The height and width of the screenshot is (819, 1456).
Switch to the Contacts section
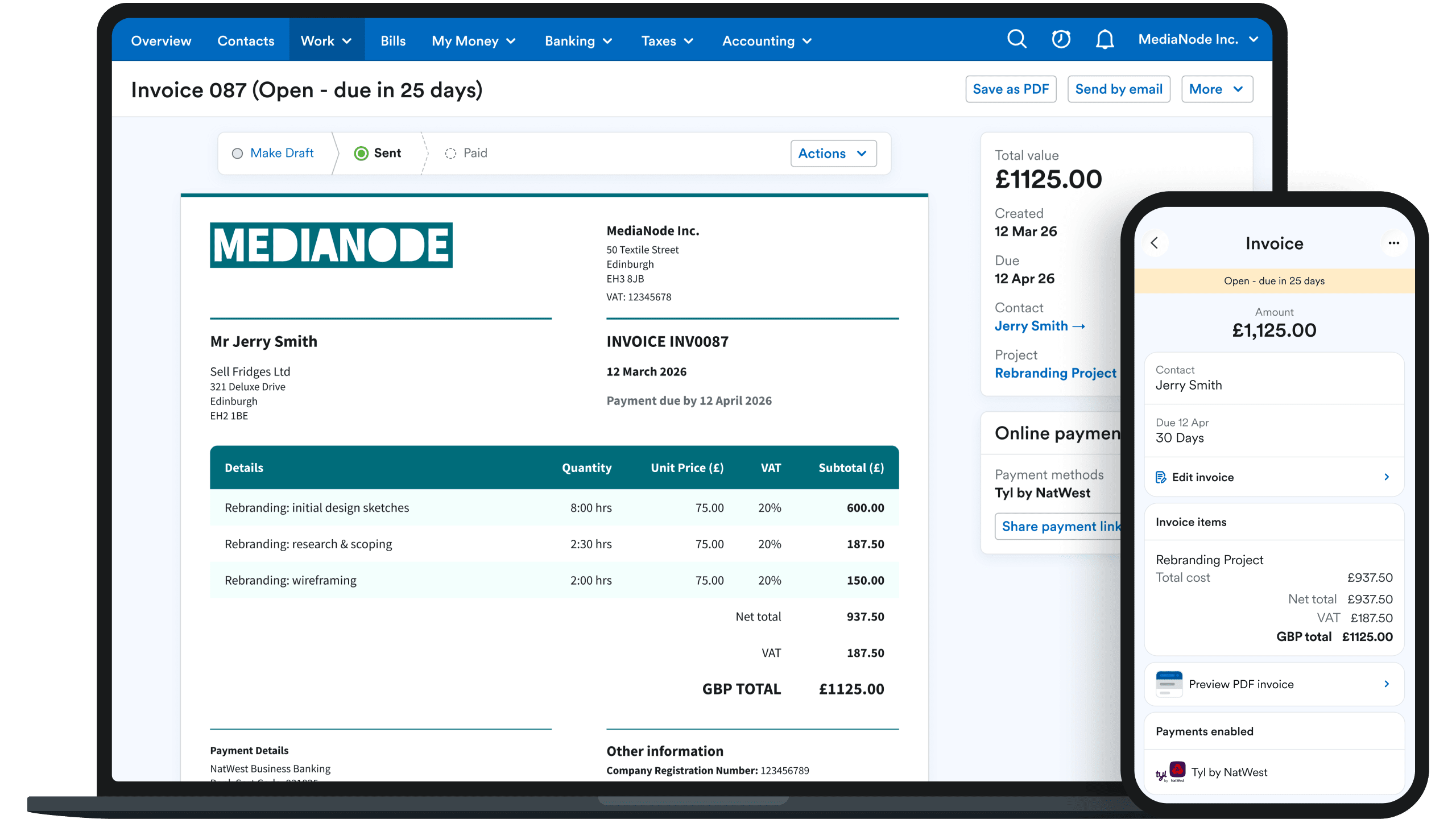(x=246, y=40)
